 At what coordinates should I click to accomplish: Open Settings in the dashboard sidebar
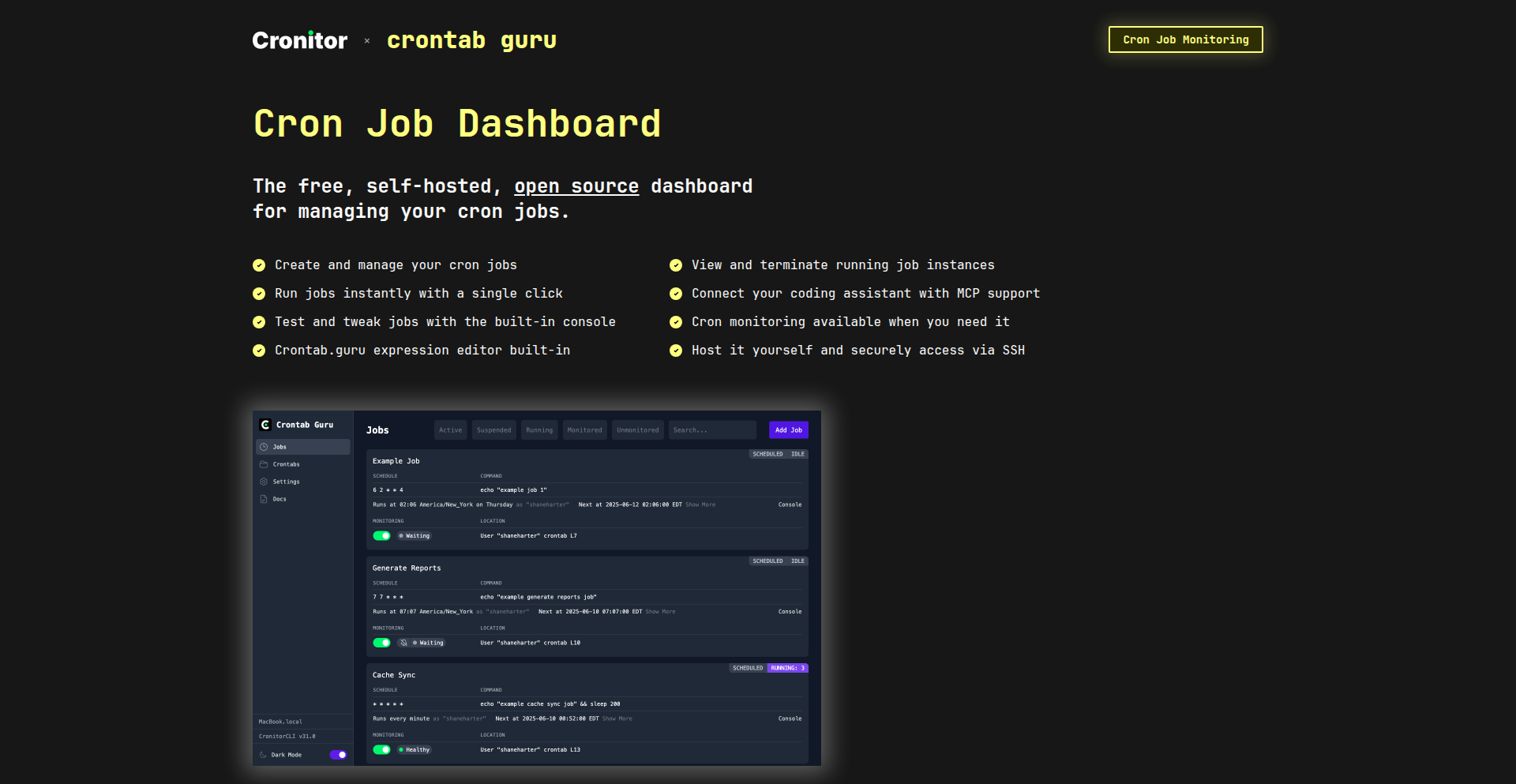(x=303, y=482)
